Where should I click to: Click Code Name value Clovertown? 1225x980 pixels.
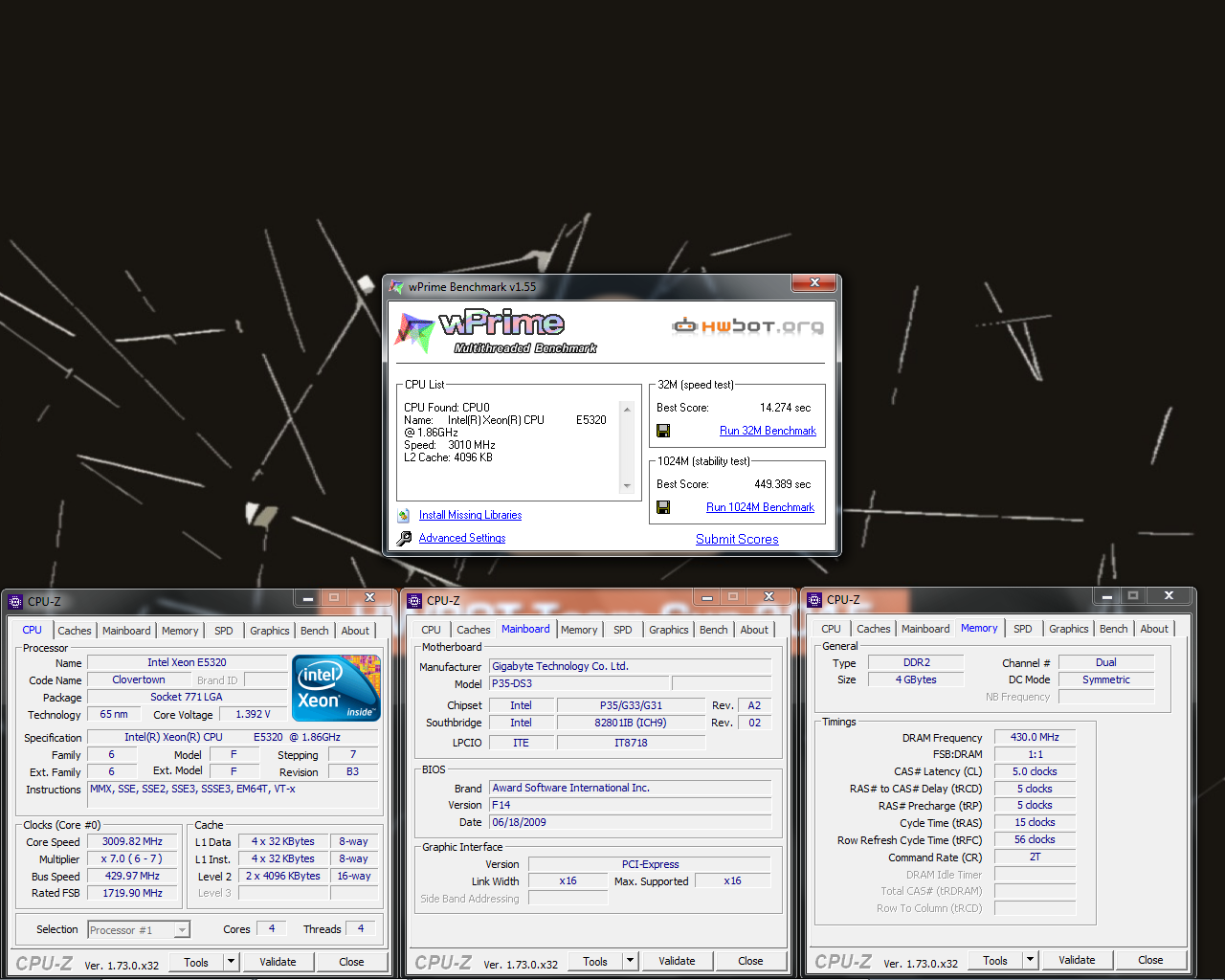(139, 679)
